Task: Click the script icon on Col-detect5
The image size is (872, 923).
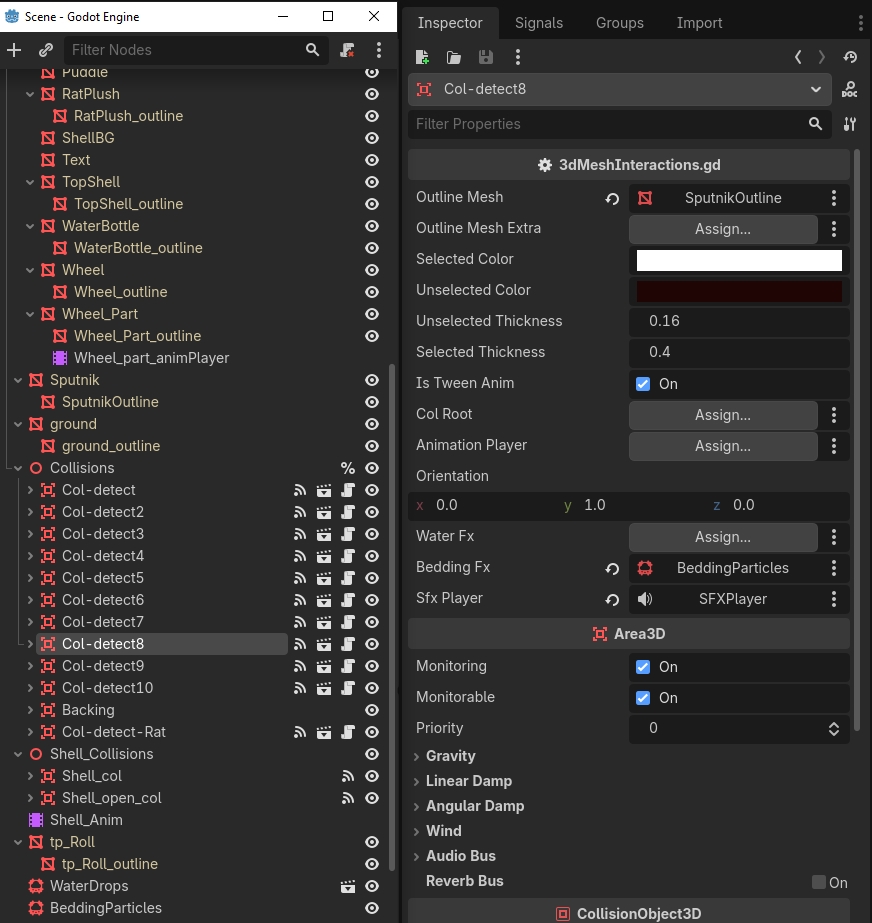Action: coord(348,578)
